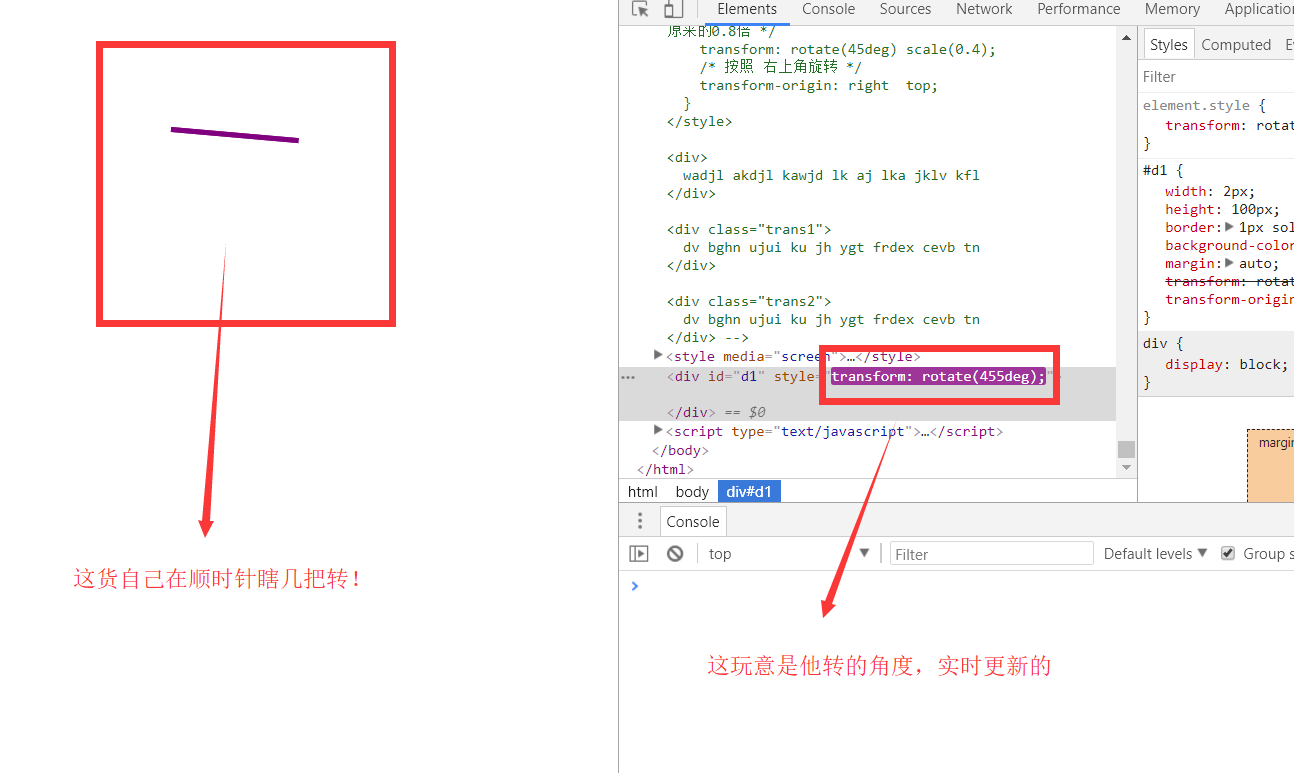This screenshot has width=1294, height=773.
Task: Open the Default levels dropdown
Action: click(1155, 553)
